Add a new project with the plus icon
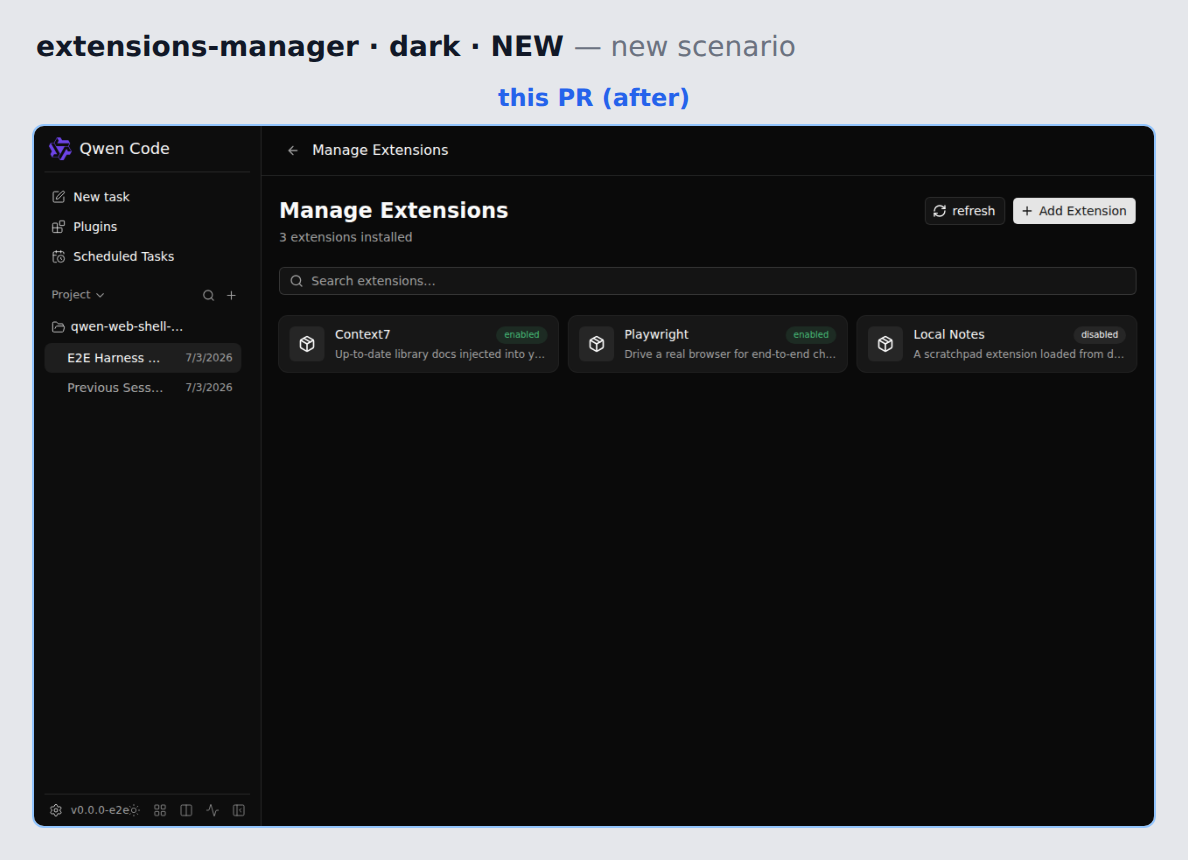The image size is (1188, 860). [232, 296]
